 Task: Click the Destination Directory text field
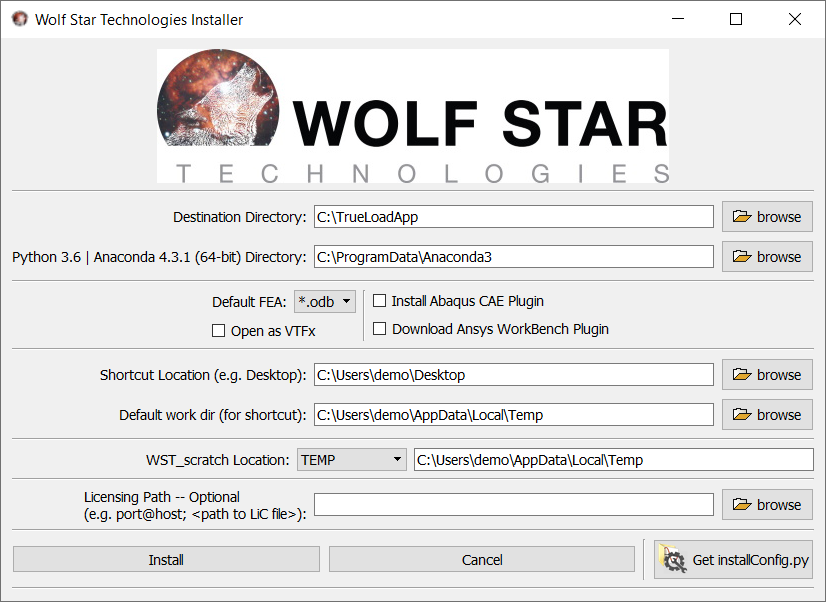coord(513,217)
